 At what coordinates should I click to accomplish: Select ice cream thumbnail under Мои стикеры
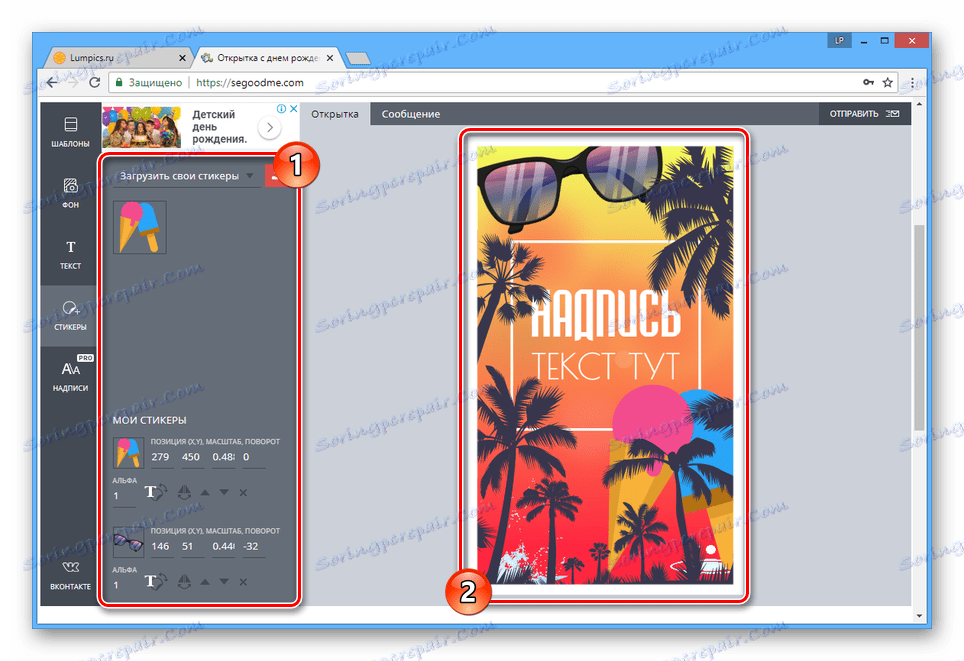128,453
